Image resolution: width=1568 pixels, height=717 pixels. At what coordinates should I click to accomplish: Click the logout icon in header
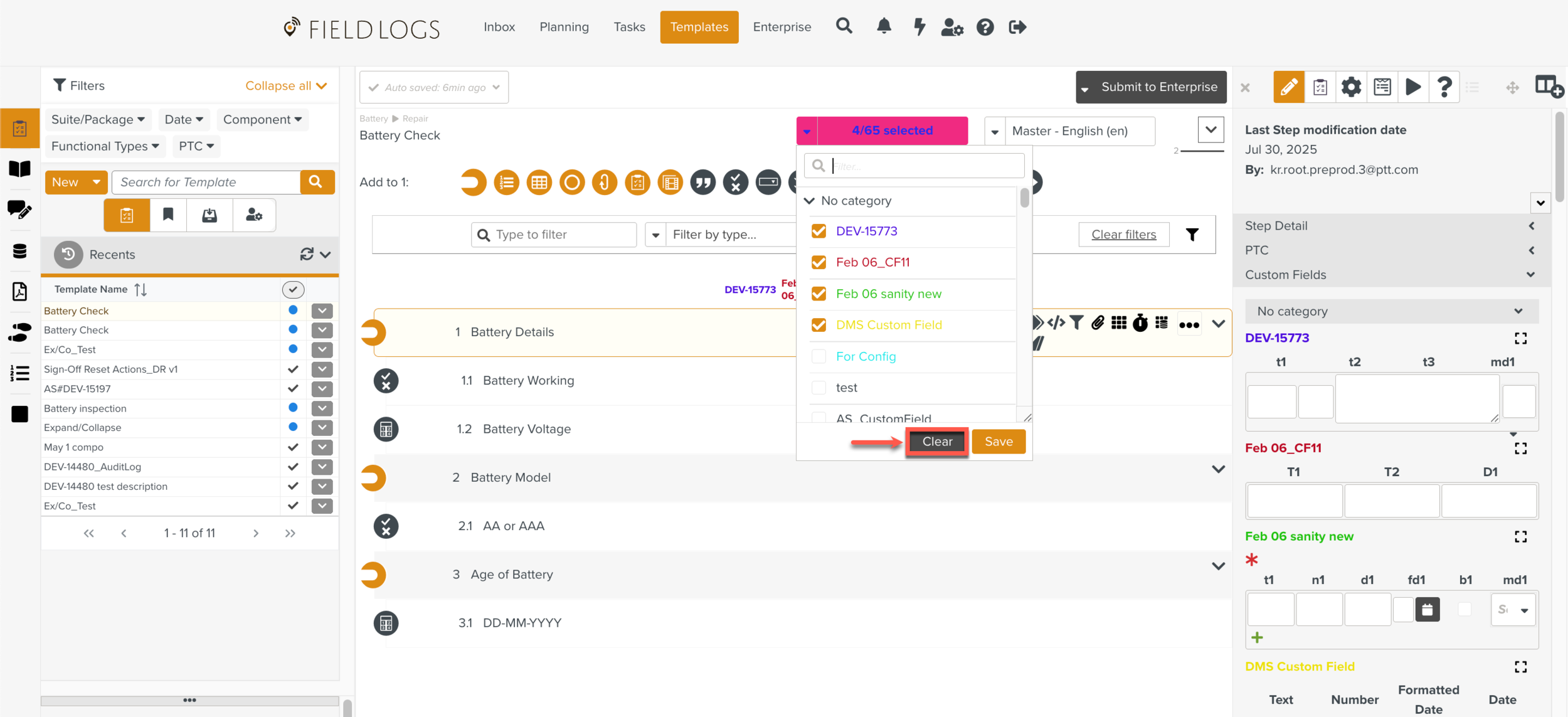tap(1017, 27)
